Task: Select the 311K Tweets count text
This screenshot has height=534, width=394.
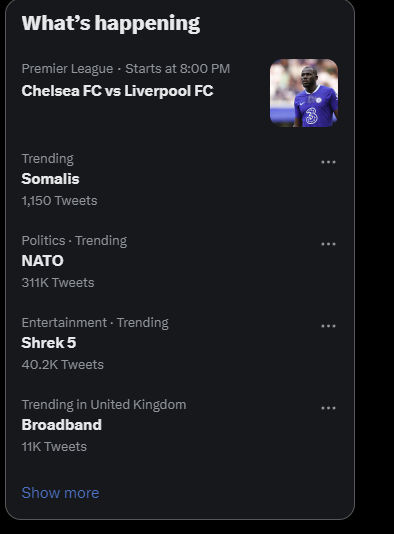Action: [58, 283]
